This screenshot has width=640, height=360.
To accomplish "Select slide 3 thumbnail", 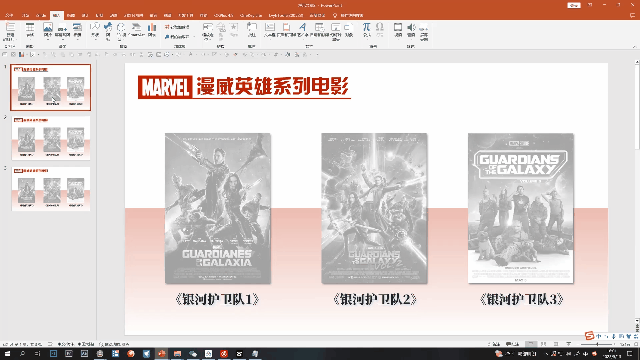I will pos(51,189).
